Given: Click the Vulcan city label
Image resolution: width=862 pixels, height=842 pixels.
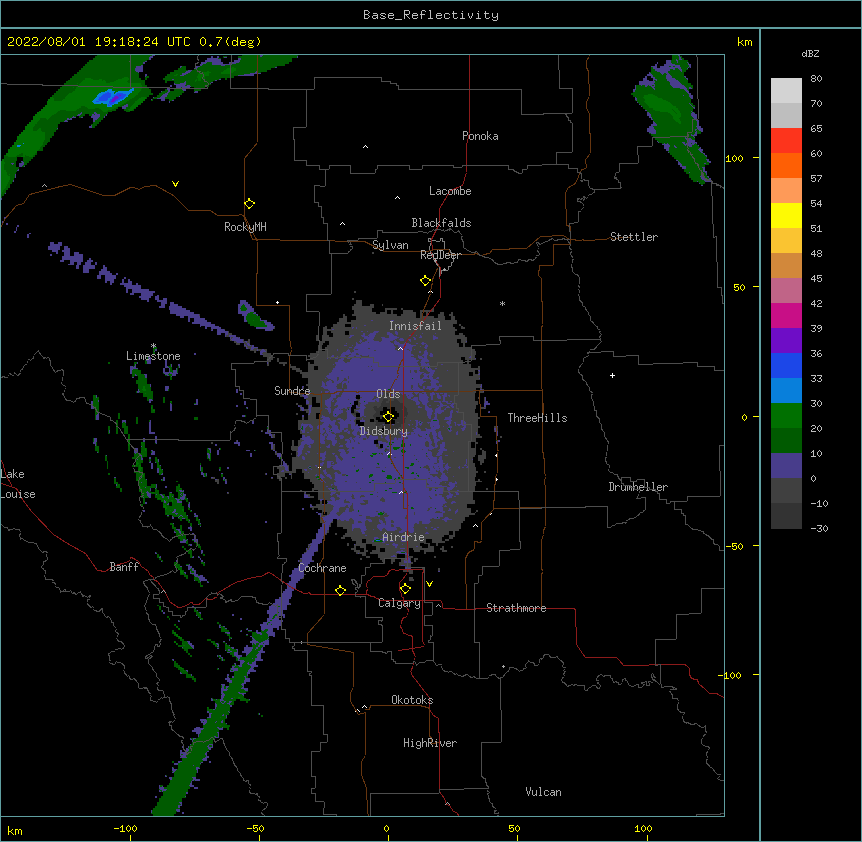Looking at the screenshot, I should coord(543,792).
